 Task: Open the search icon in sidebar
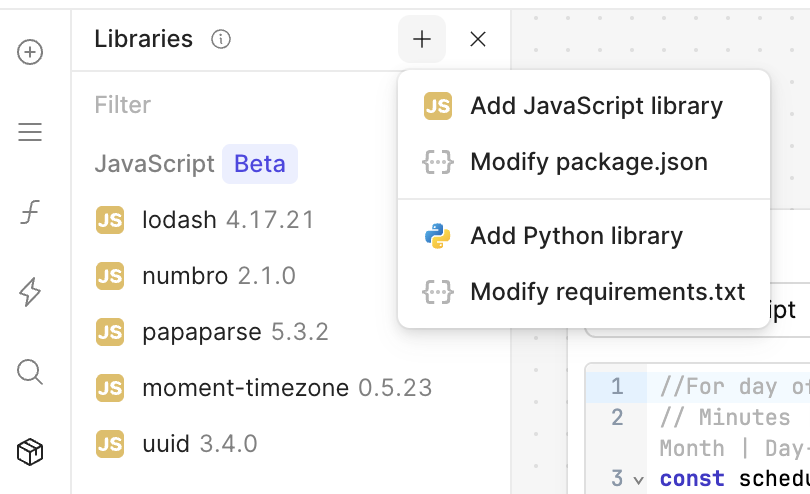[31, 372]
